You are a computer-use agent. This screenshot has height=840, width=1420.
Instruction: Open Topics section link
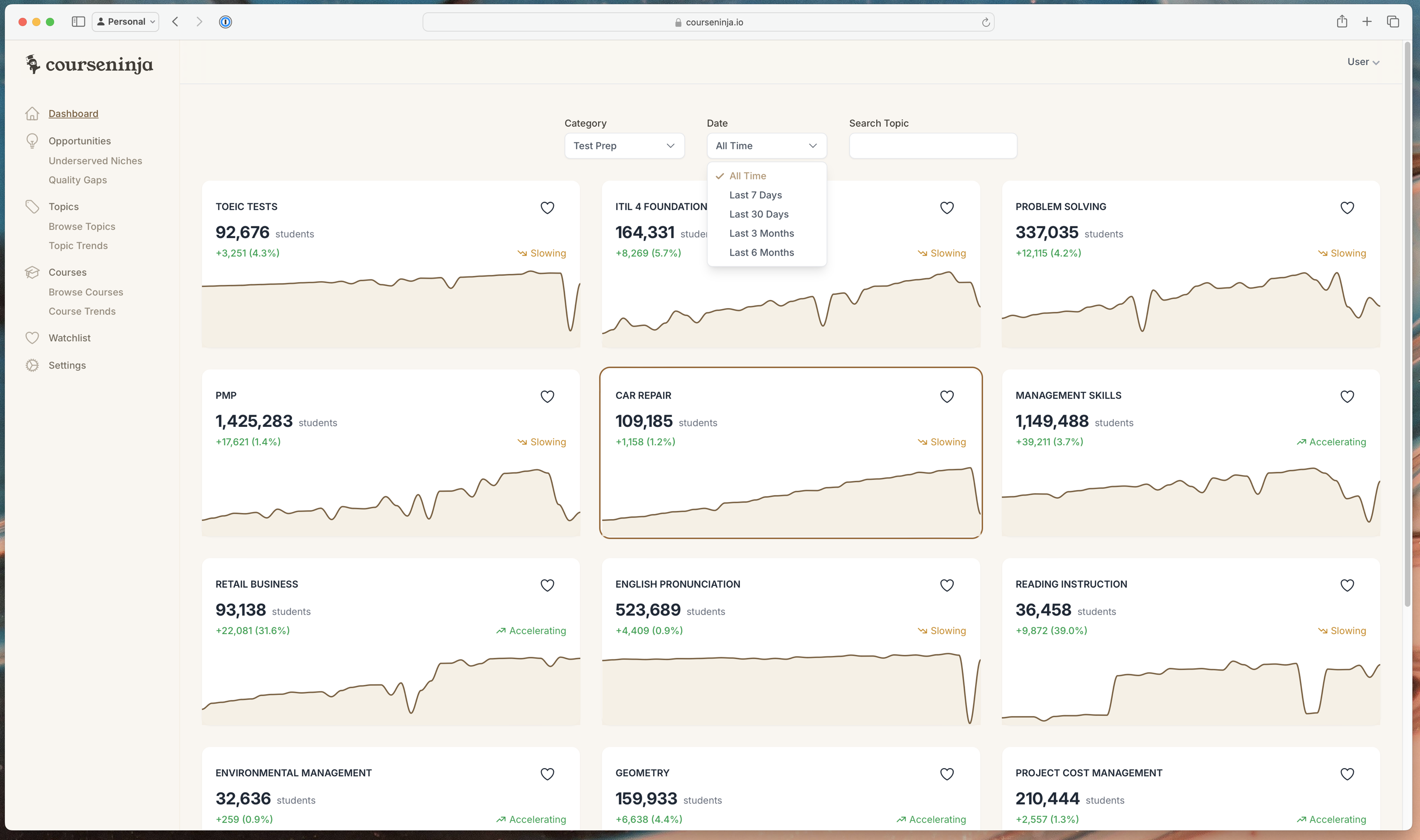(x=63, y=207)
